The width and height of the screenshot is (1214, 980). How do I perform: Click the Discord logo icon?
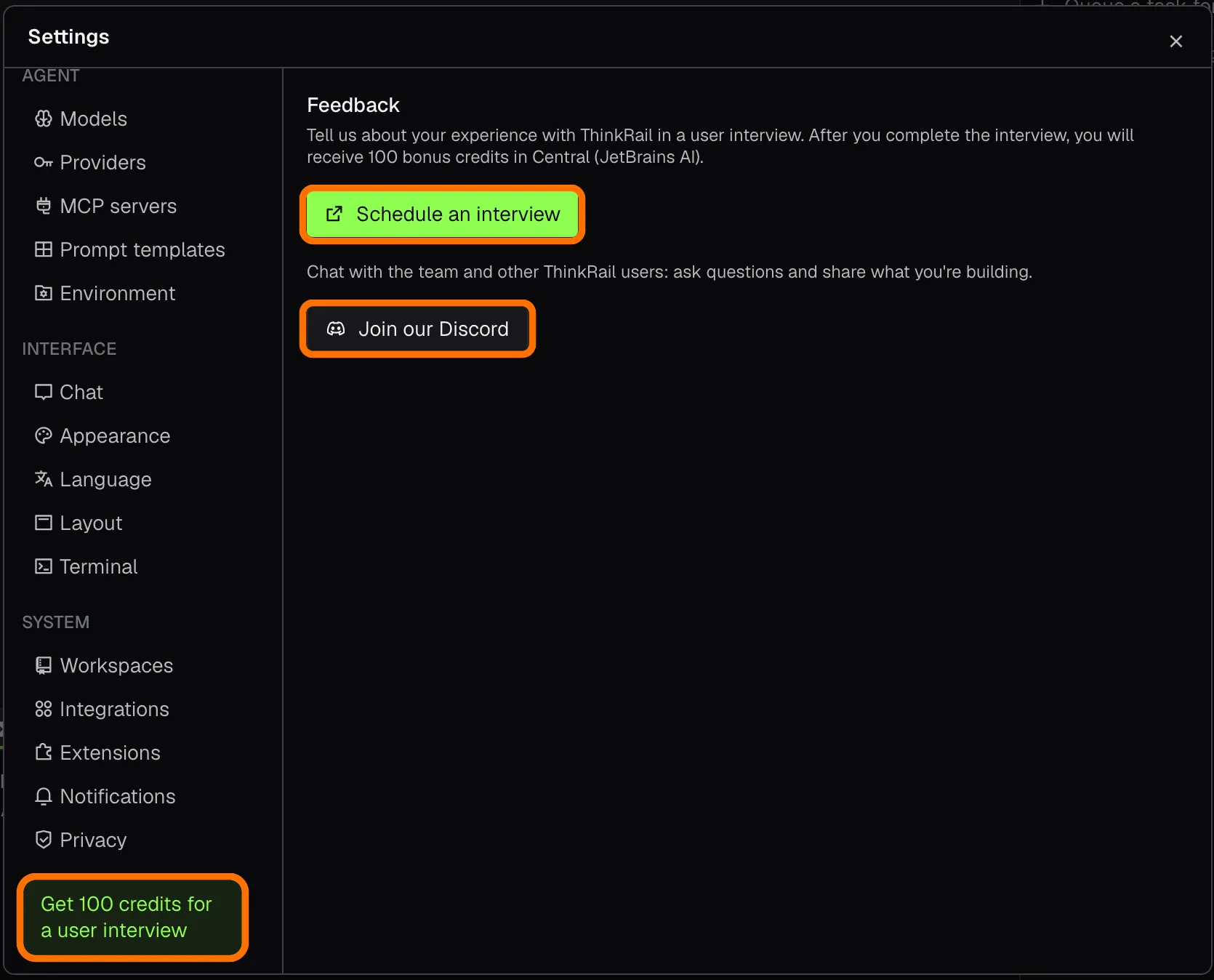coord(336,329)
